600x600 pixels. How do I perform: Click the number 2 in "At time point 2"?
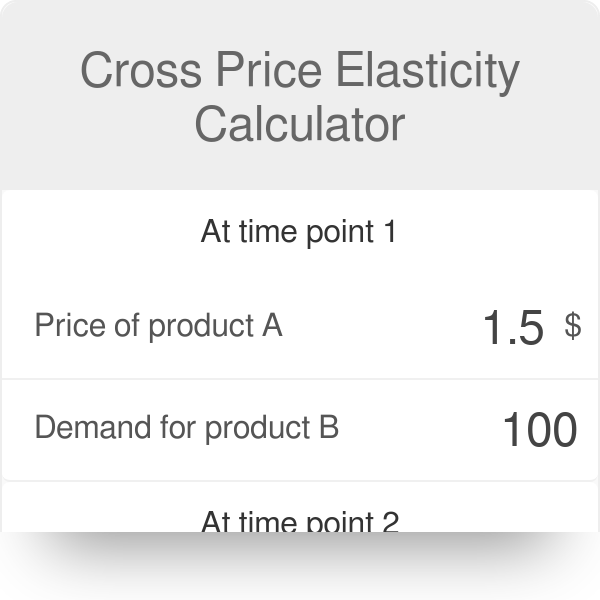[390, 521]
